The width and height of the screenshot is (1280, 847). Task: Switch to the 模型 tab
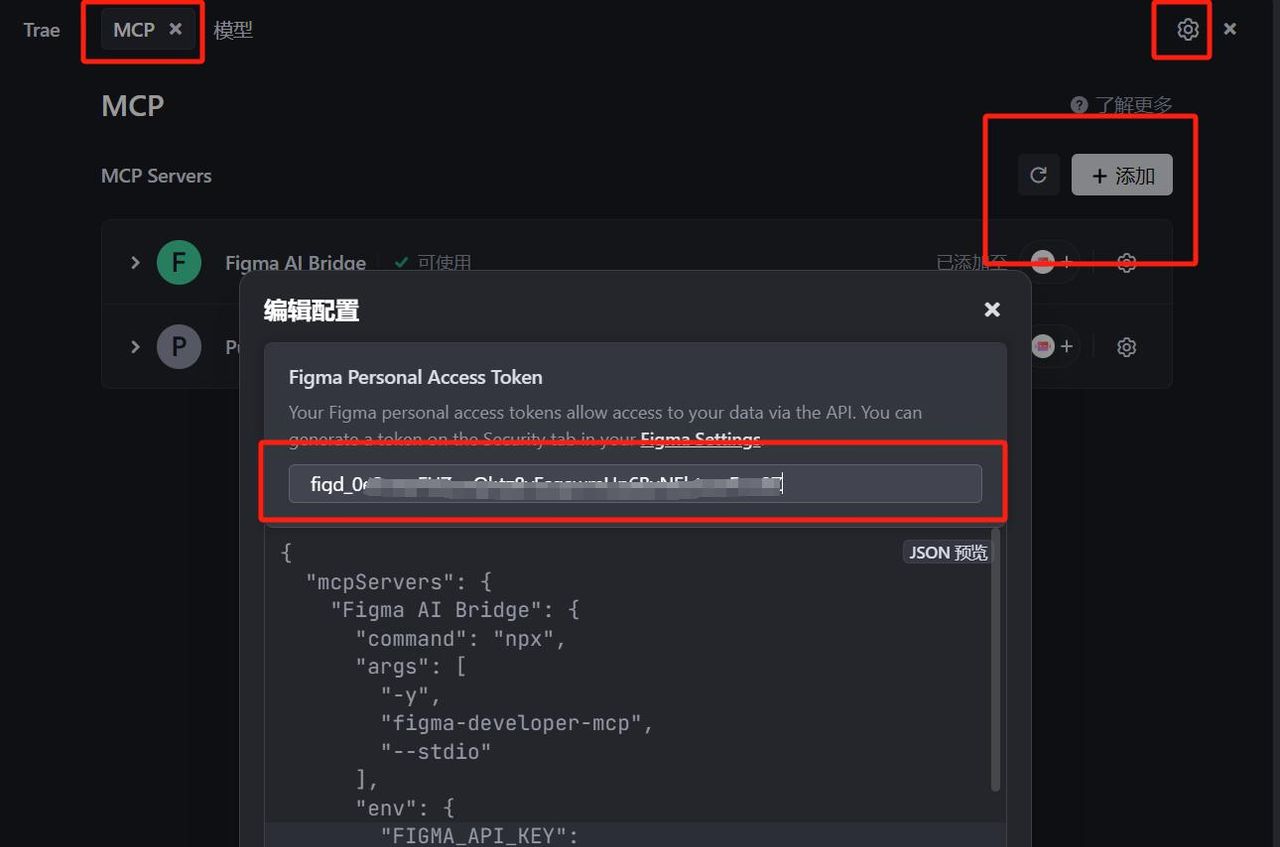pyautogui.click(x=233, y=30)
